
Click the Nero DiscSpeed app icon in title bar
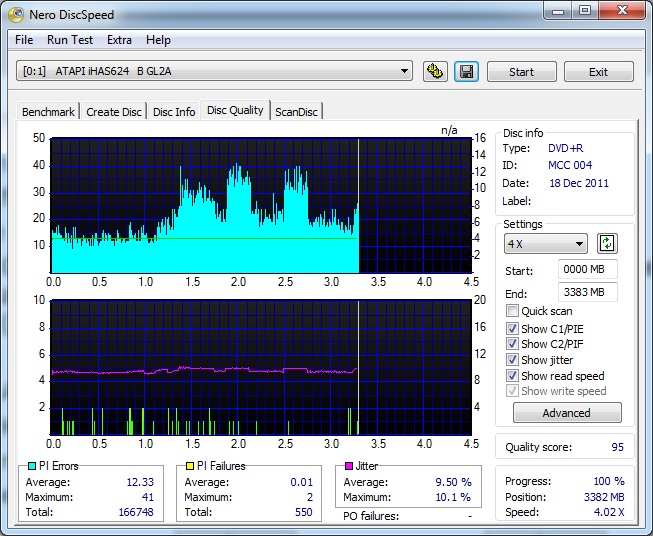point(16,15)
